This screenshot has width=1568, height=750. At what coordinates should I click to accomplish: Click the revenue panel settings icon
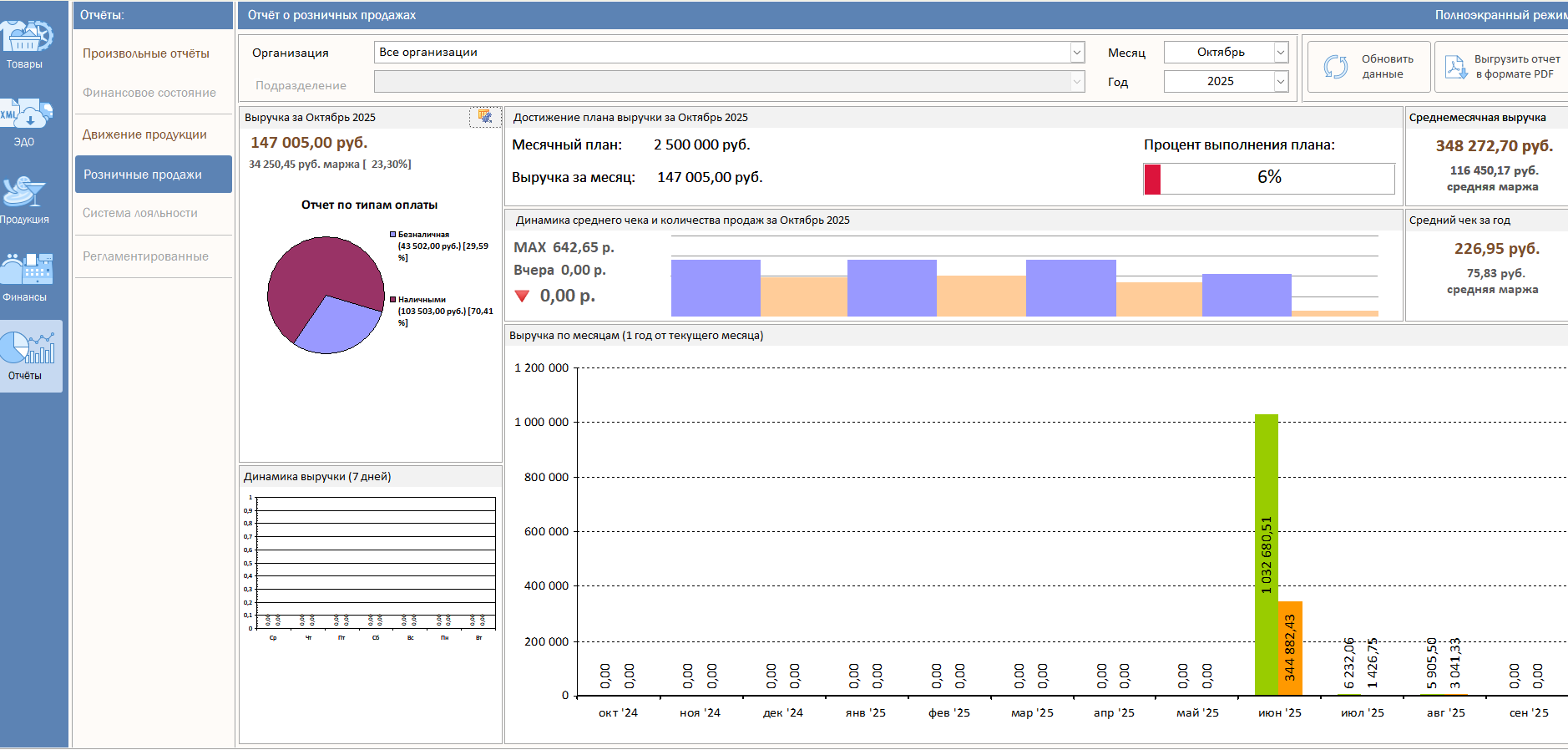coord(485,117)
